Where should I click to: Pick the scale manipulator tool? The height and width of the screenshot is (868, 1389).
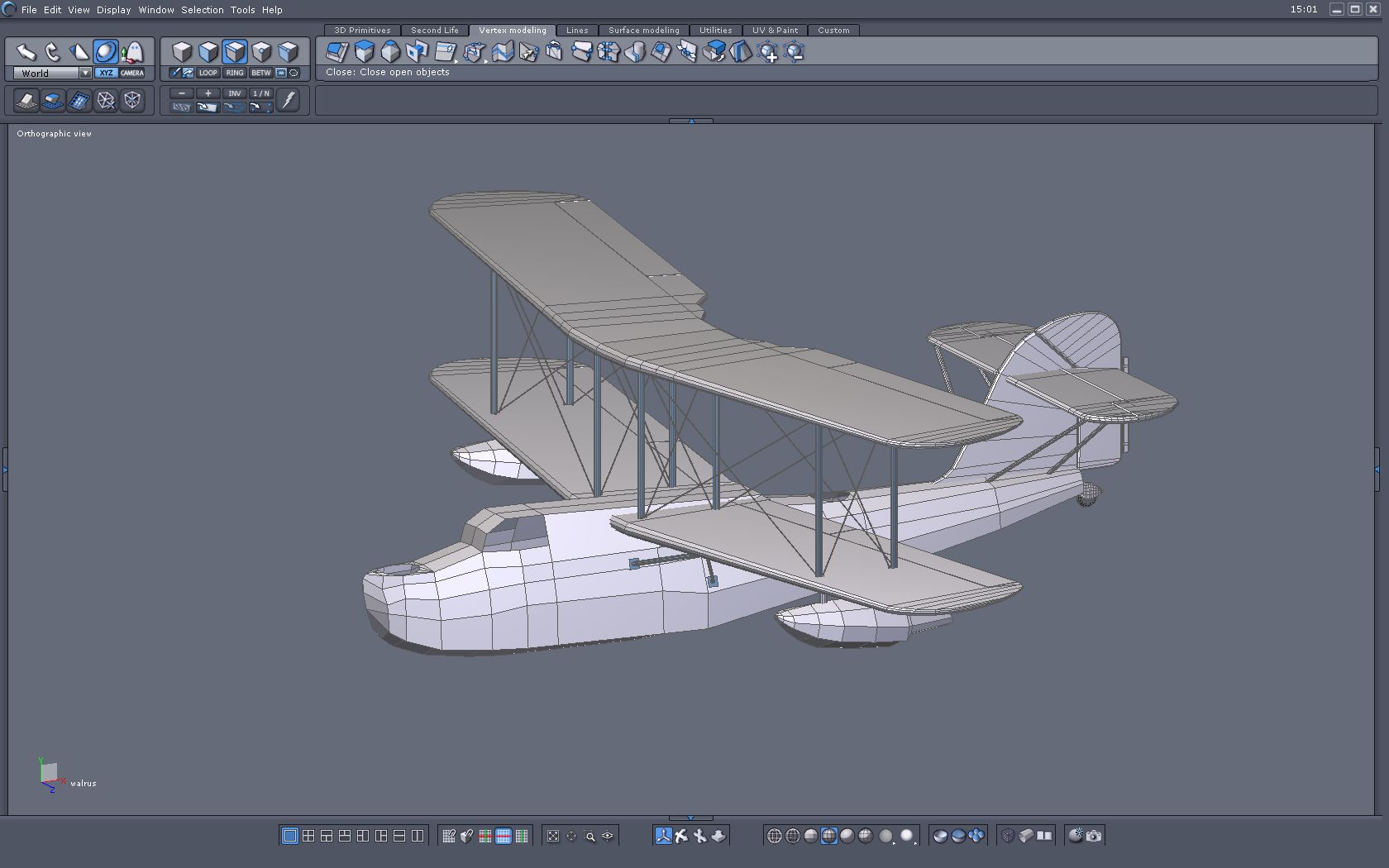click(79, 52)
